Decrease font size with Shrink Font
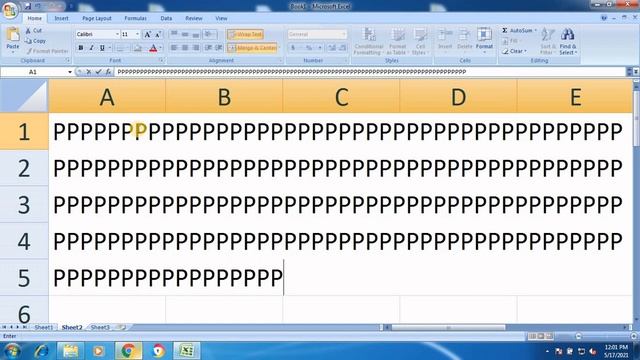 pos(158,34)
